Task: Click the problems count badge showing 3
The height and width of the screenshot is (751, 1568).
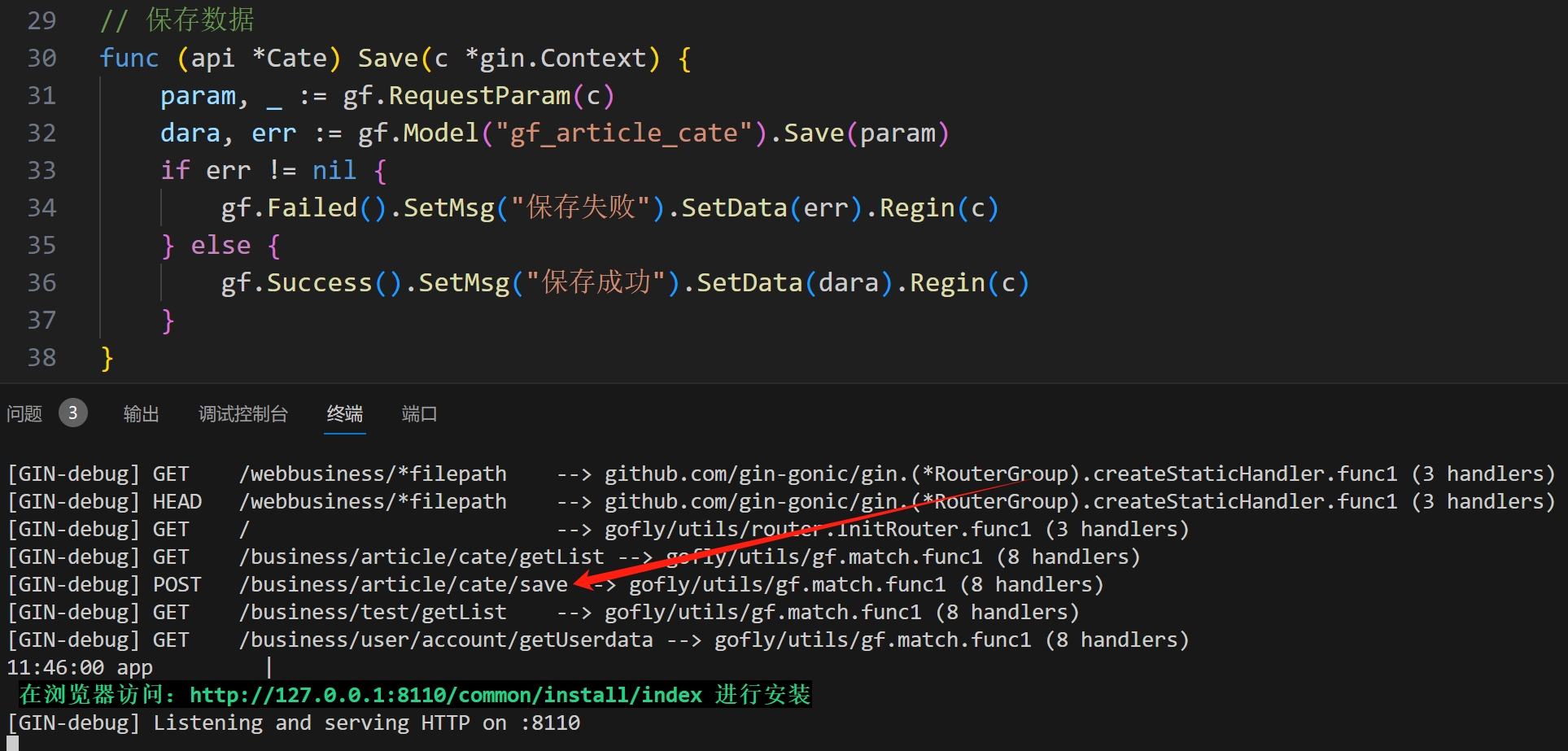Action: (72, 413)
